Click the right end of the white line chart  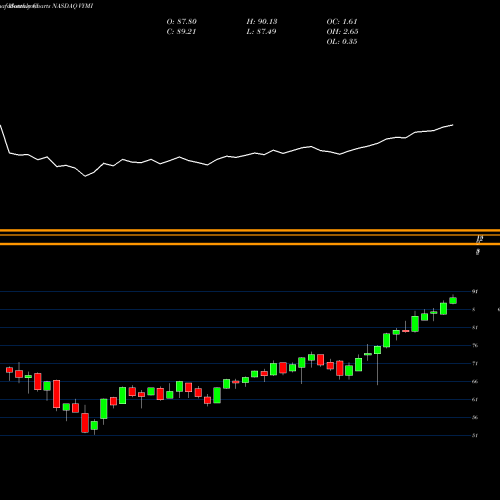453,125
